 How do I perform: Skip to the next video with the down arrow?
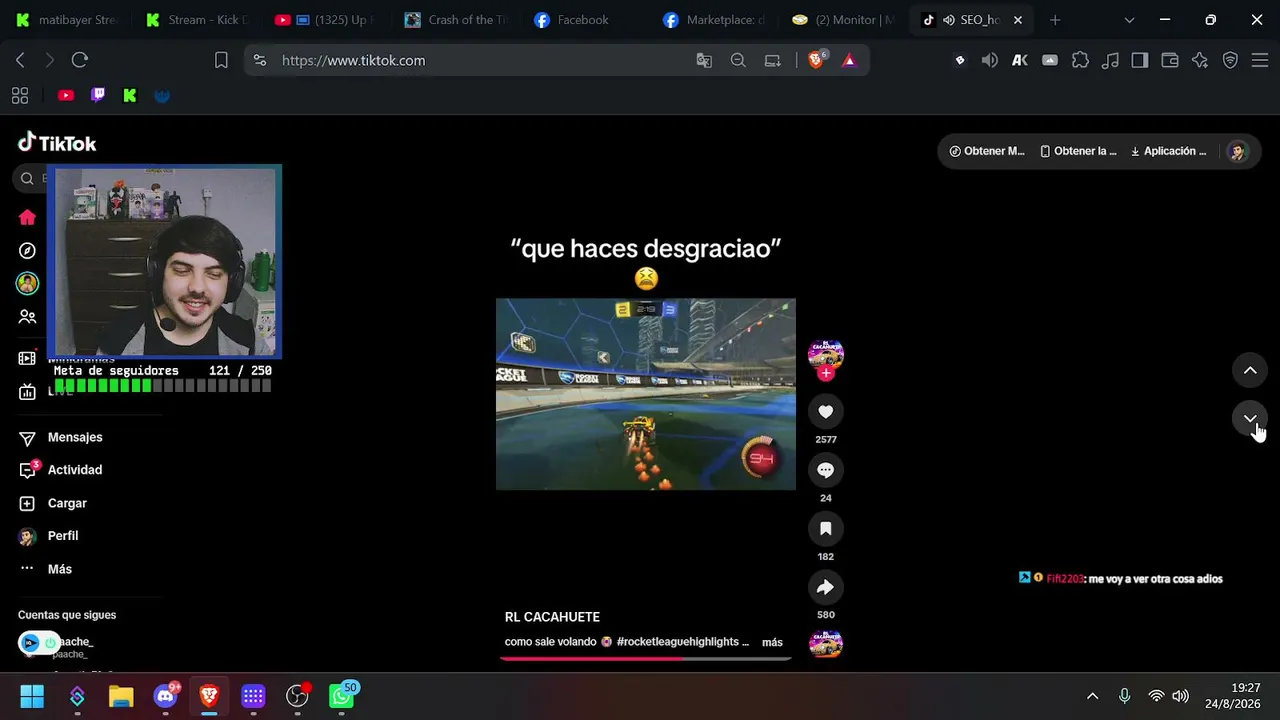point(1250,419)
